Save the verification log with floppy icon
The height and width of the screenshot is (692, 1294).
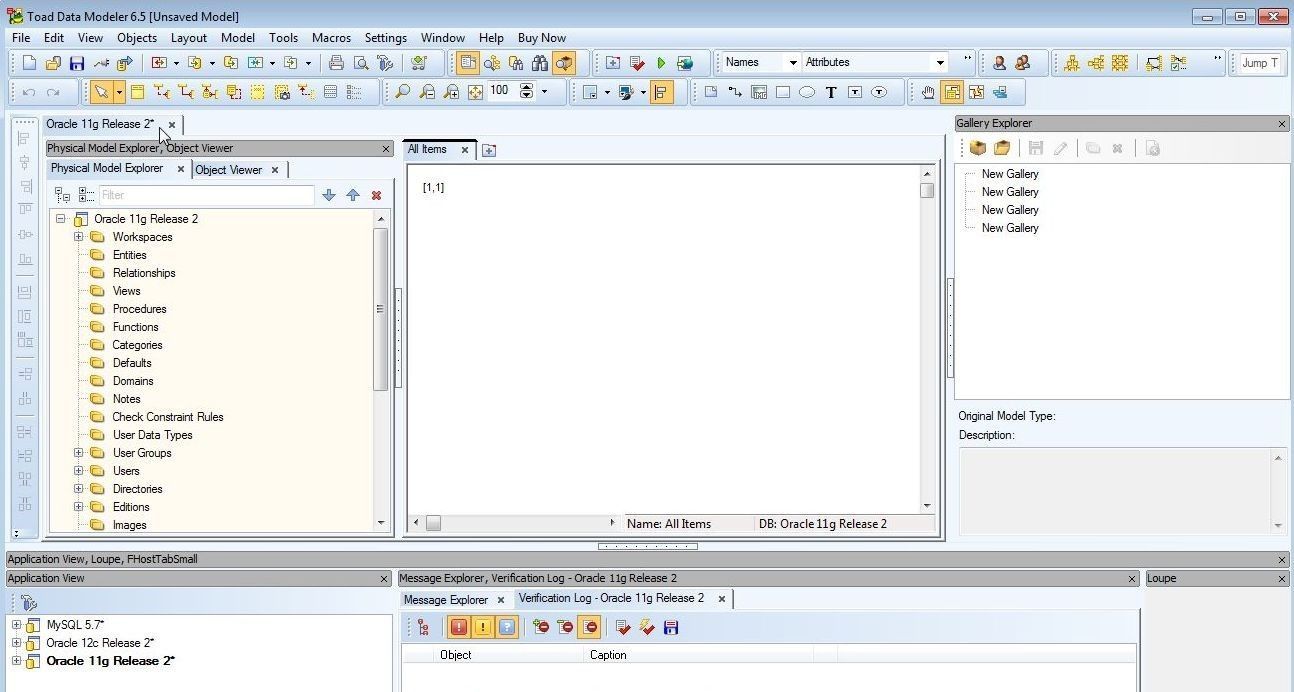(671, 627)
